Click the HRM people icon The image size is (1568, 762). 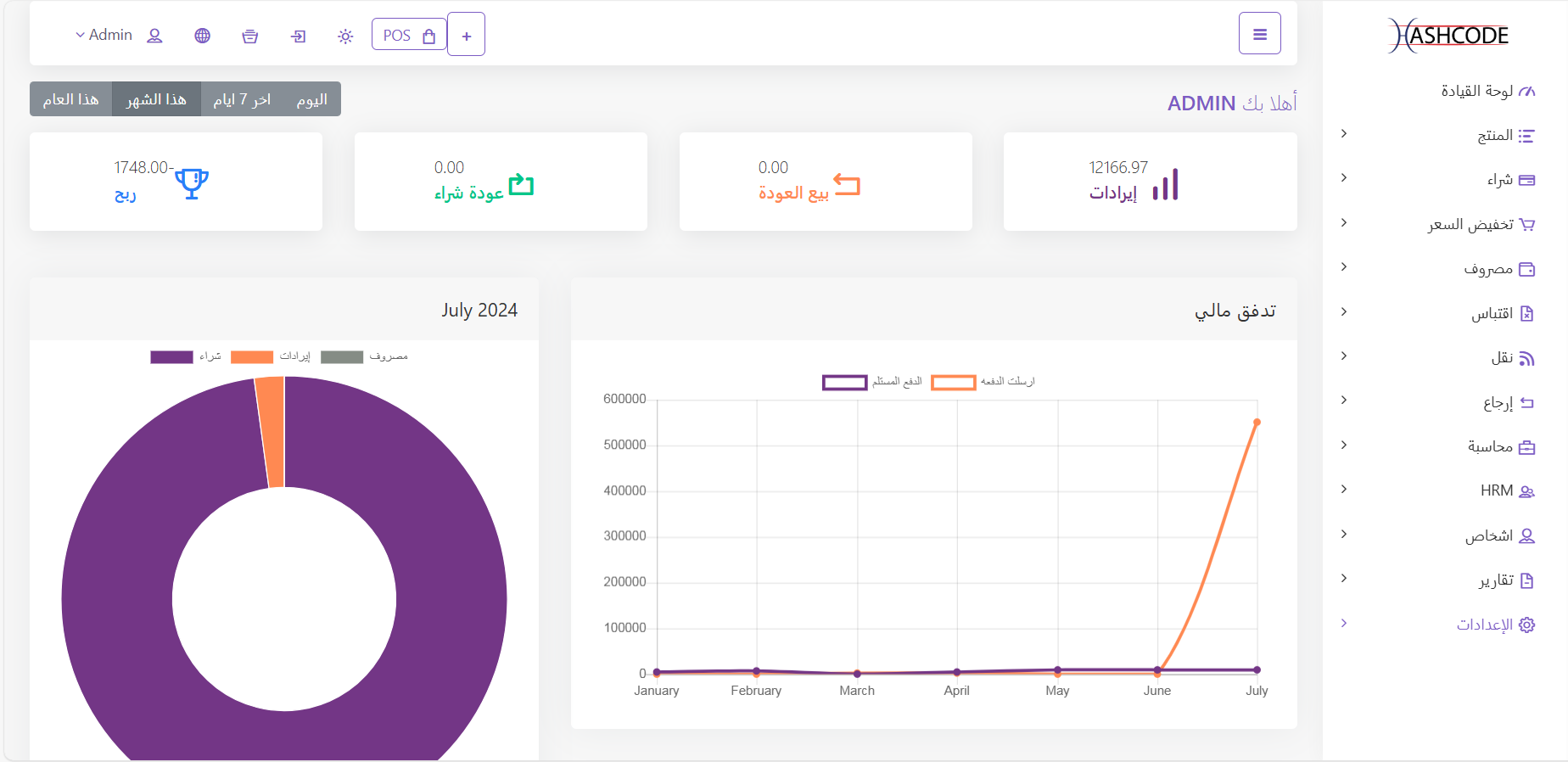[x=1526, y=492]
